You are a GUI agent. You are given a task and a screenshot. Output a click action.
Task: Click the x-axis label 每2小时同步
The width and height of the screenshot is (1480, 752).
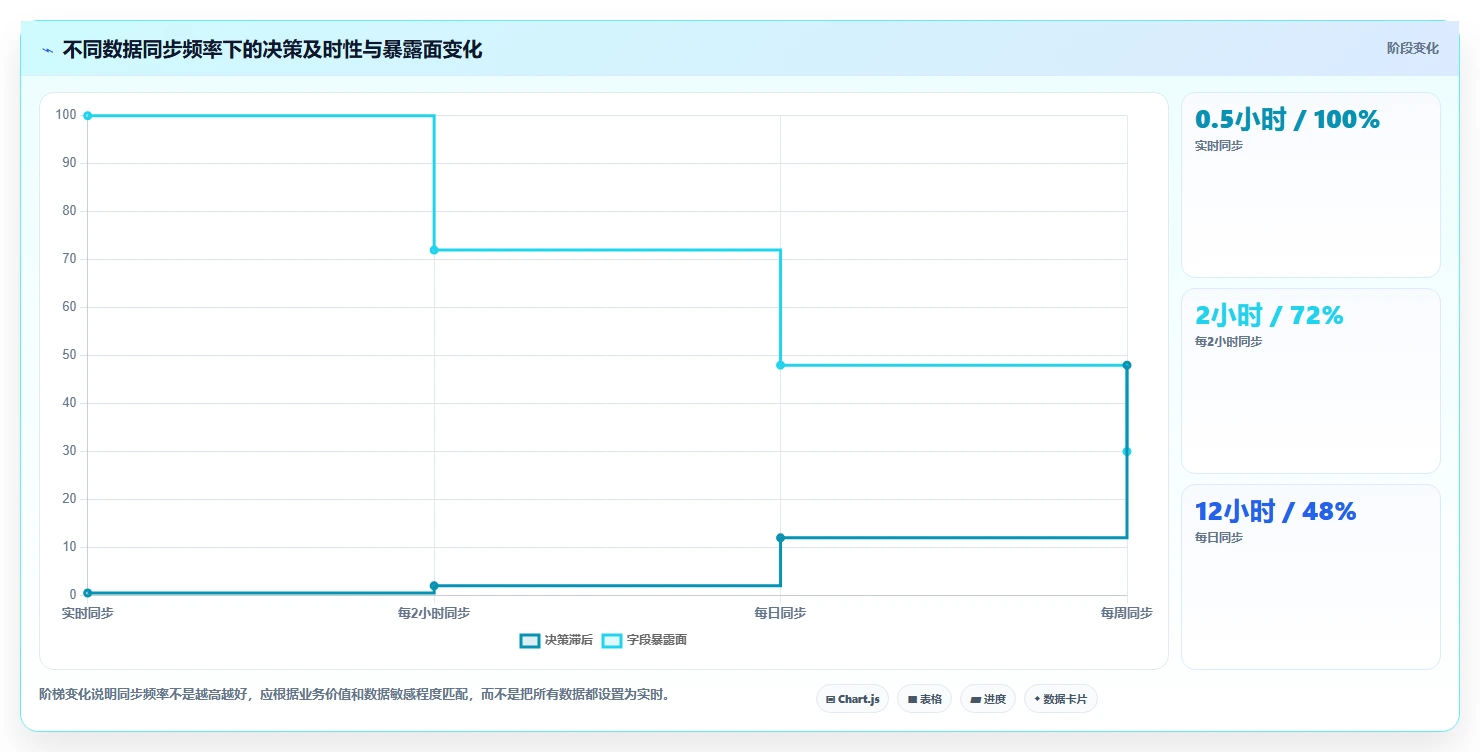(x=434, y=613)
